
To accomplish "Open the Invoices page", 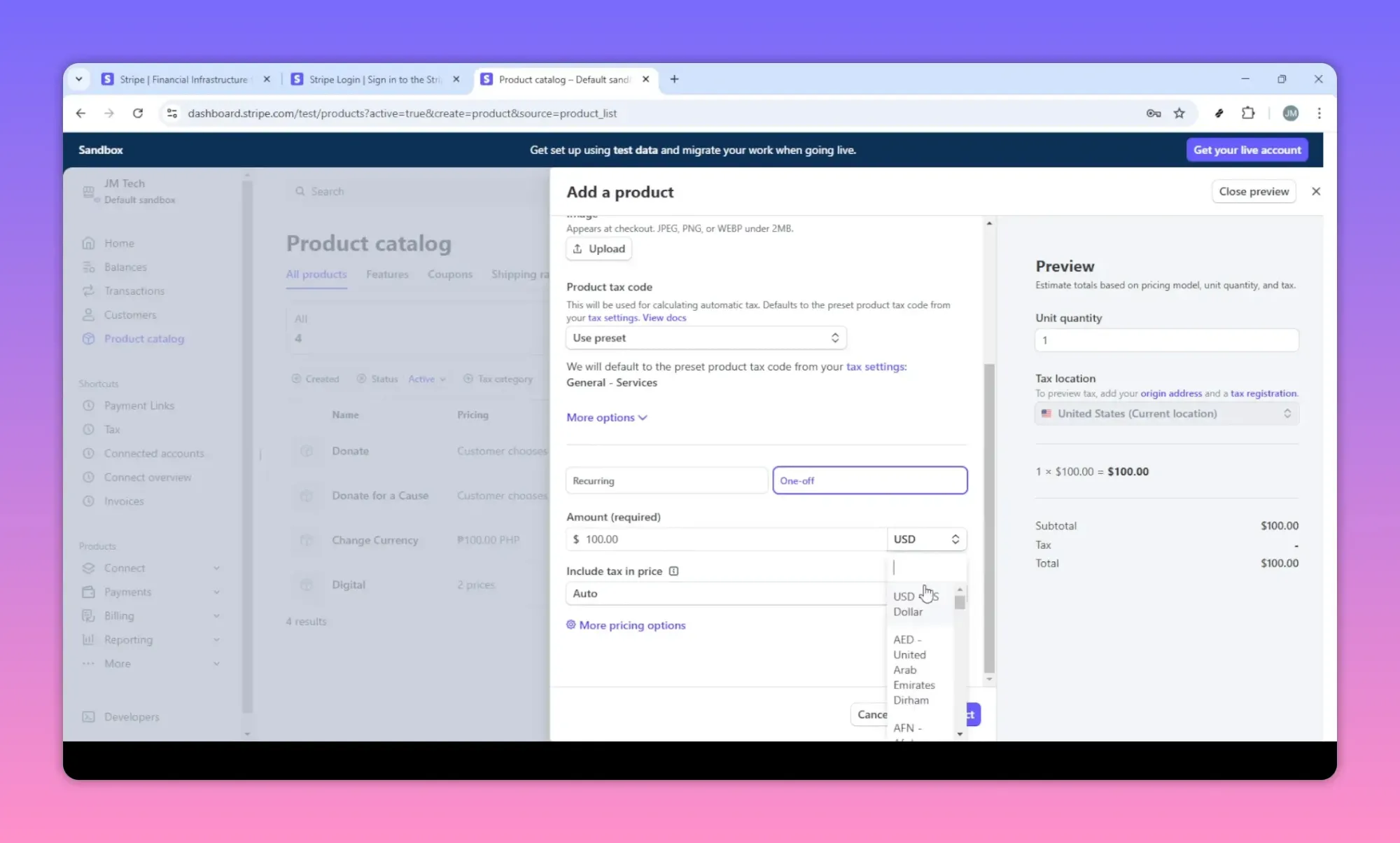I will 123,501.
